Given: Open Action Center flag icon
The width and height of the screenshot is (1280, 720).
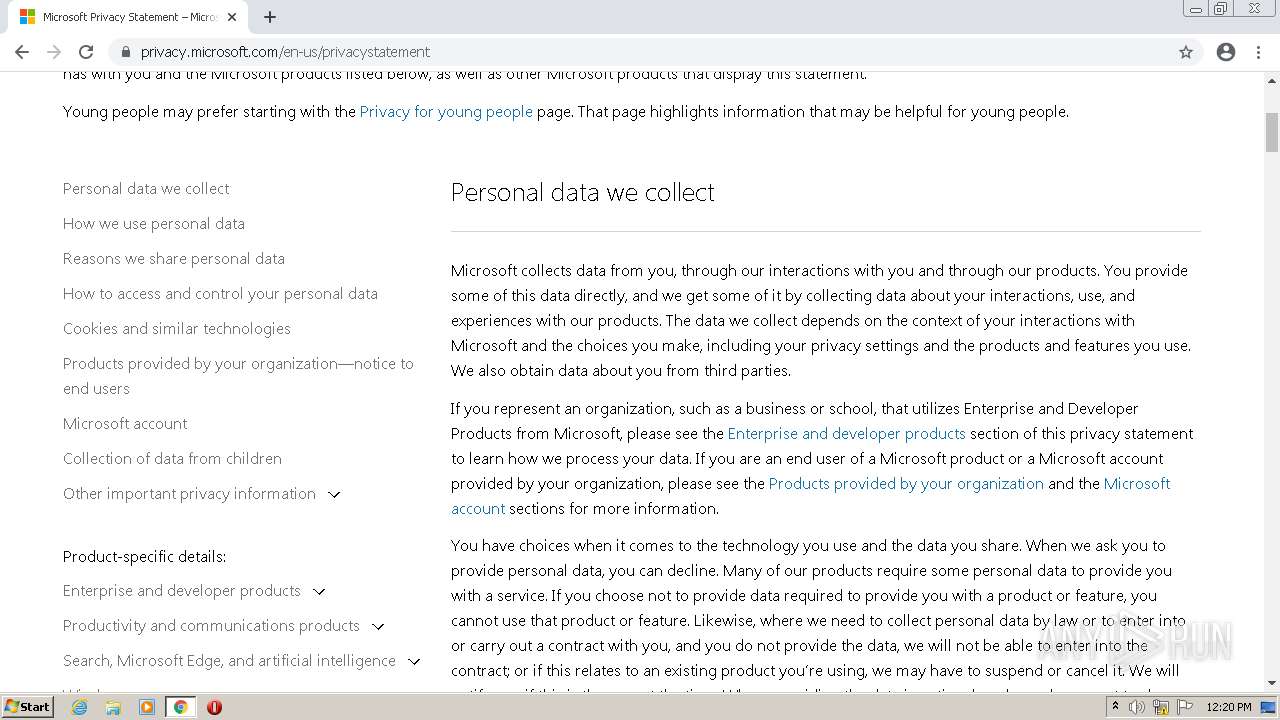Looking at the screenshot, I should (1185, 707).
